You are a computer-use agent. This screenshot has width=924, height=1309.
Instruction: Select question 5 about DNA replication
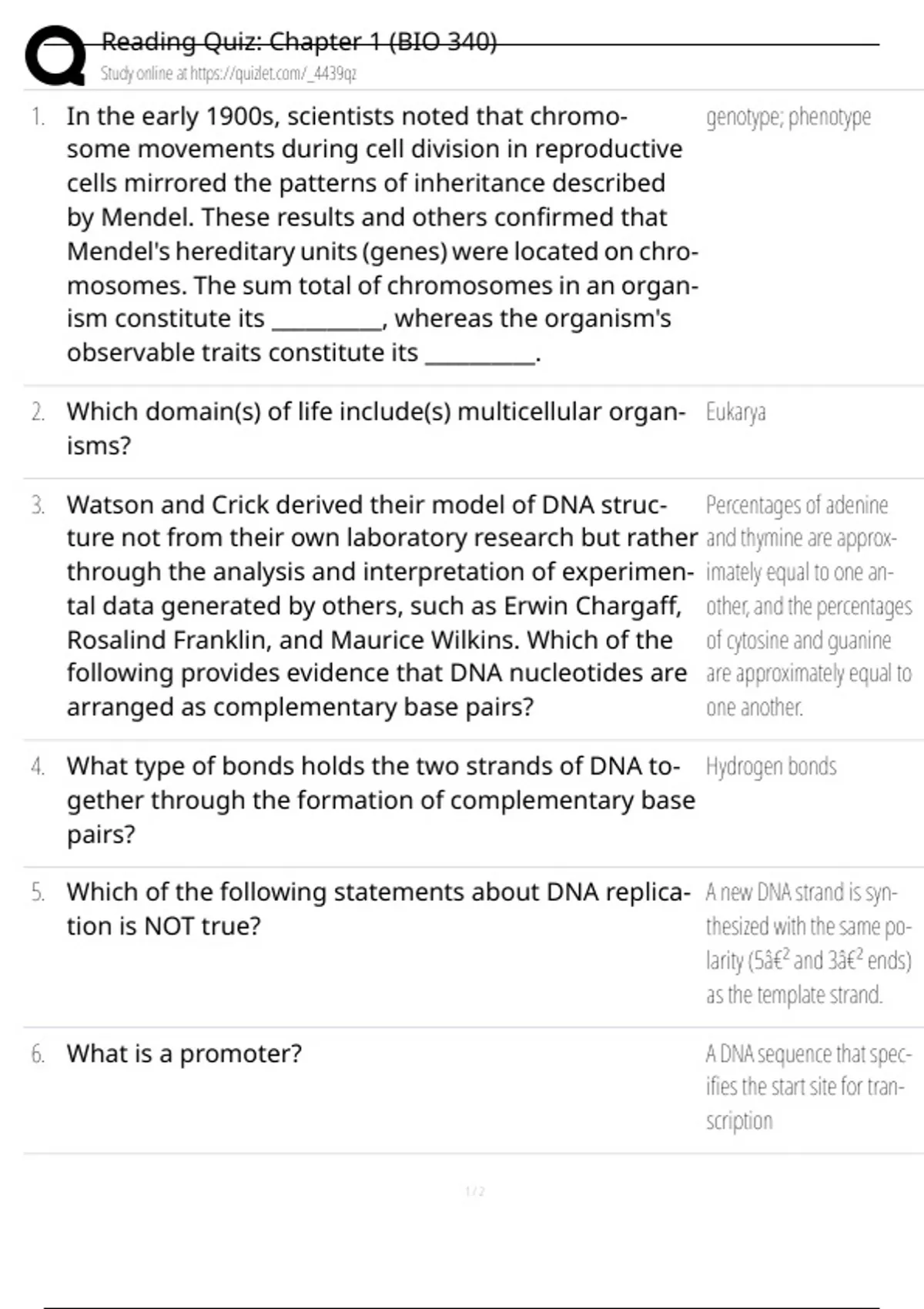click(378, 909)
